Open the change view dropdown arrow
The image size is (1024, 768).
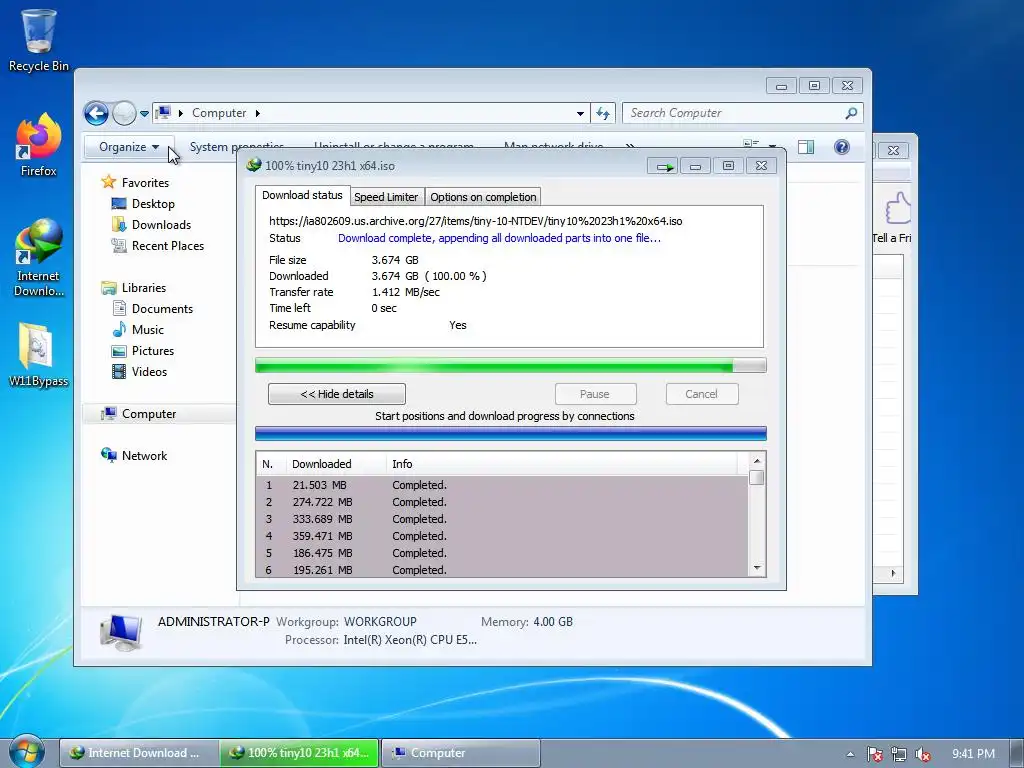(773, 145)
